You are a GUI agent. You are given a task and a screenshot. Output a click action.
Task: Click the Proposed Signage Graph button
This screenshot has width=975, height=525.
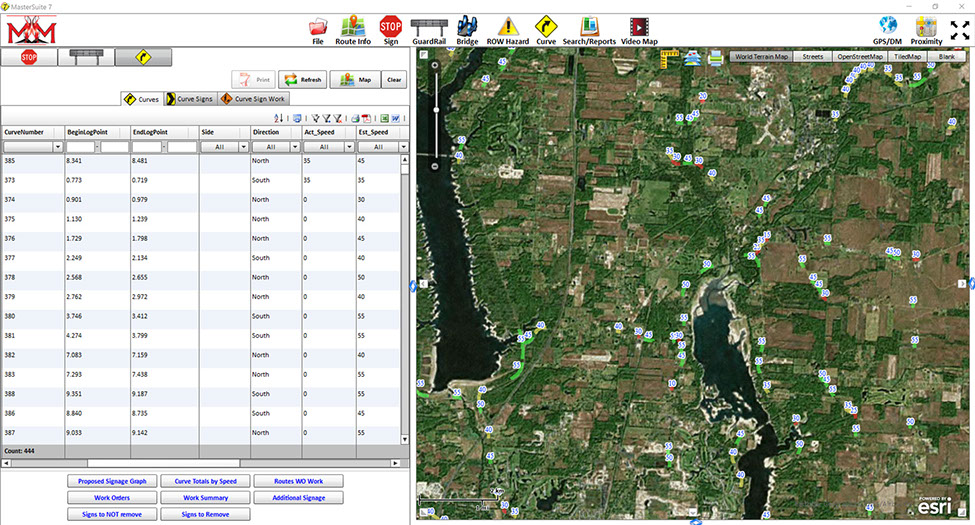pos(113,481)
